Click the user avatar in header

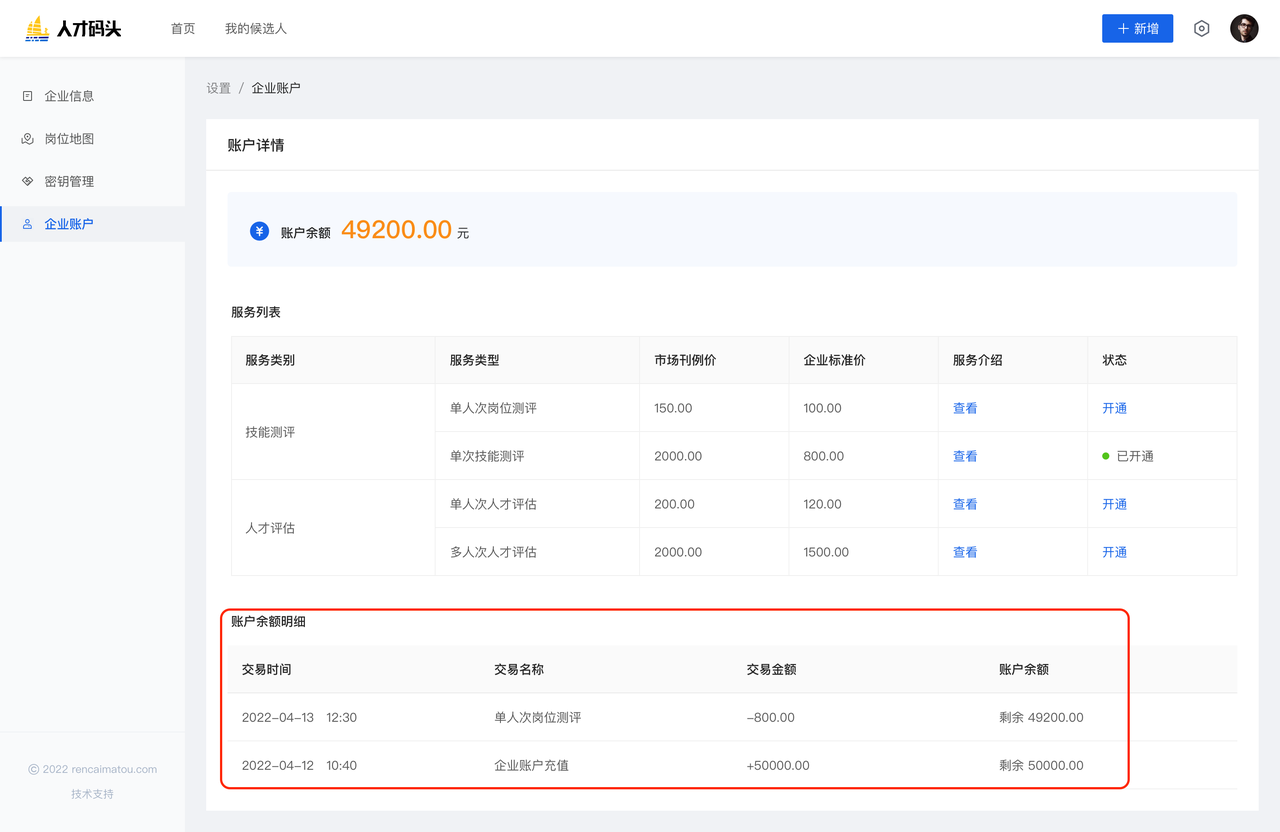point(1244,29)
